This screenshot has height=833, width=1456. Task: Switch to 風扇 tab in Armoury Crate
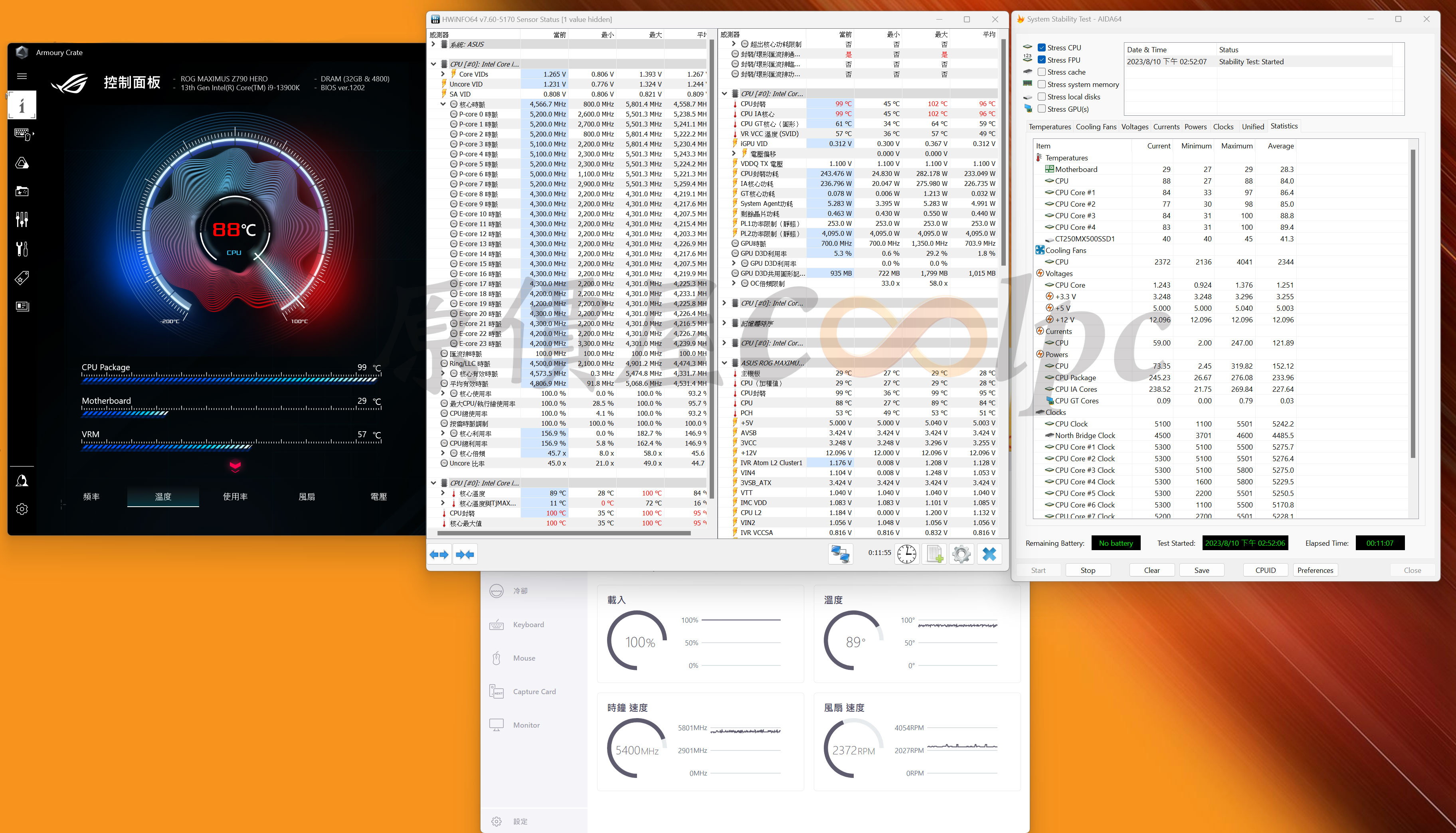coord(307,497)
